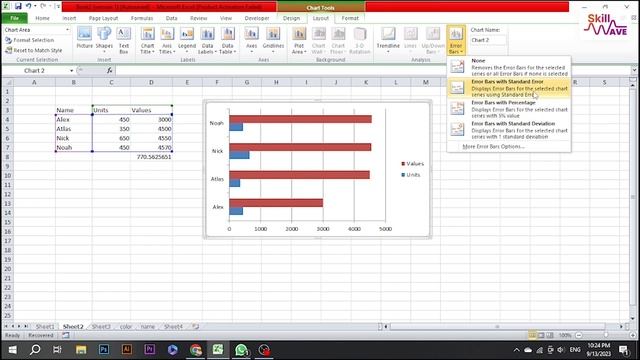Image resolution: width=640 pixels, height=360 pixels.
Task: Click the Error Bars ribbon button
Action: (x=456, y=40)
